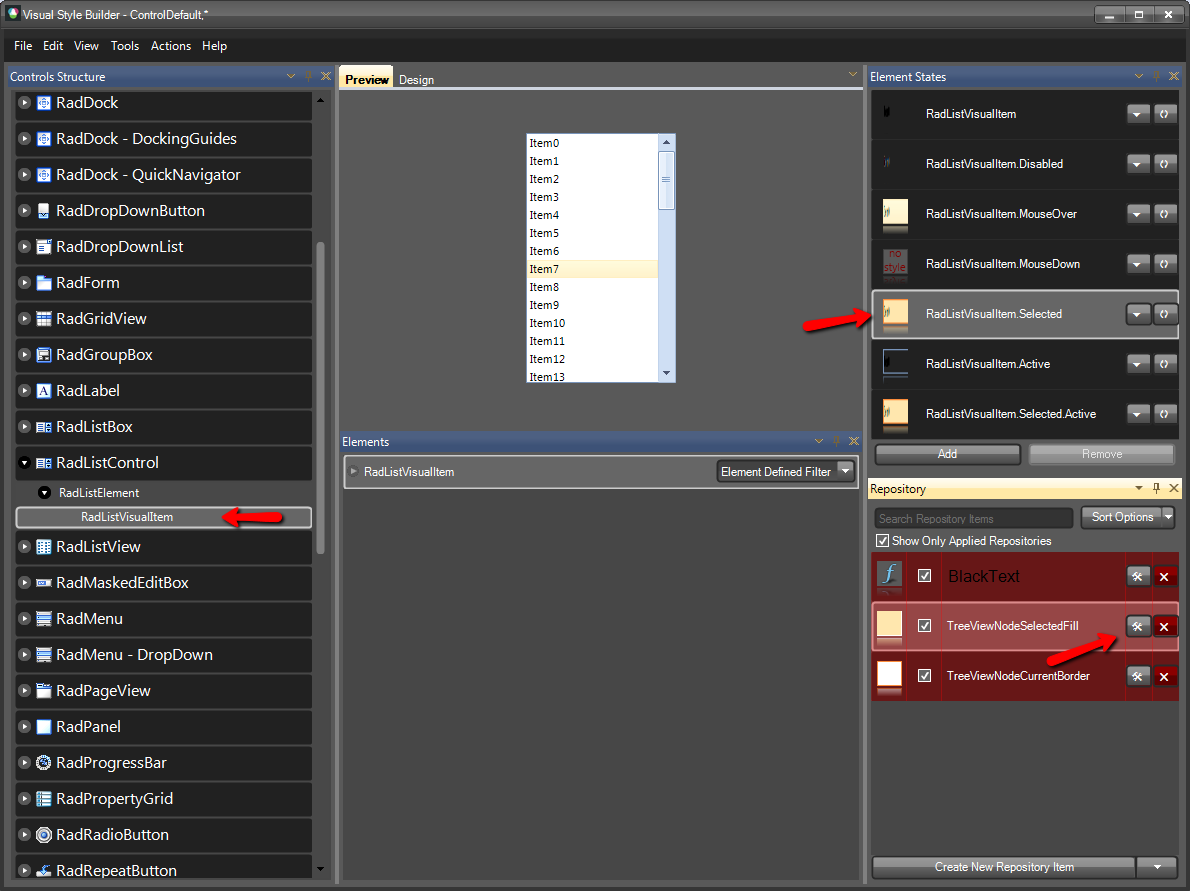The image size is (1190, 891).
Task: Remove TreeViewNodeSelectedFill with red X
Action: click(x=1164, y=627)
